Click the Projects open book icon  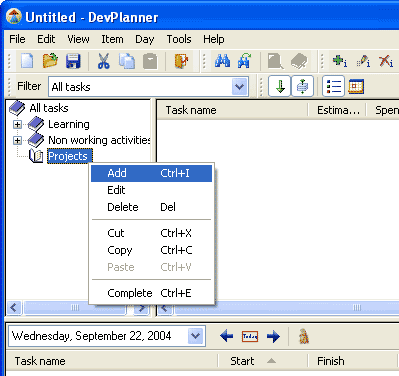click(36, 156)
